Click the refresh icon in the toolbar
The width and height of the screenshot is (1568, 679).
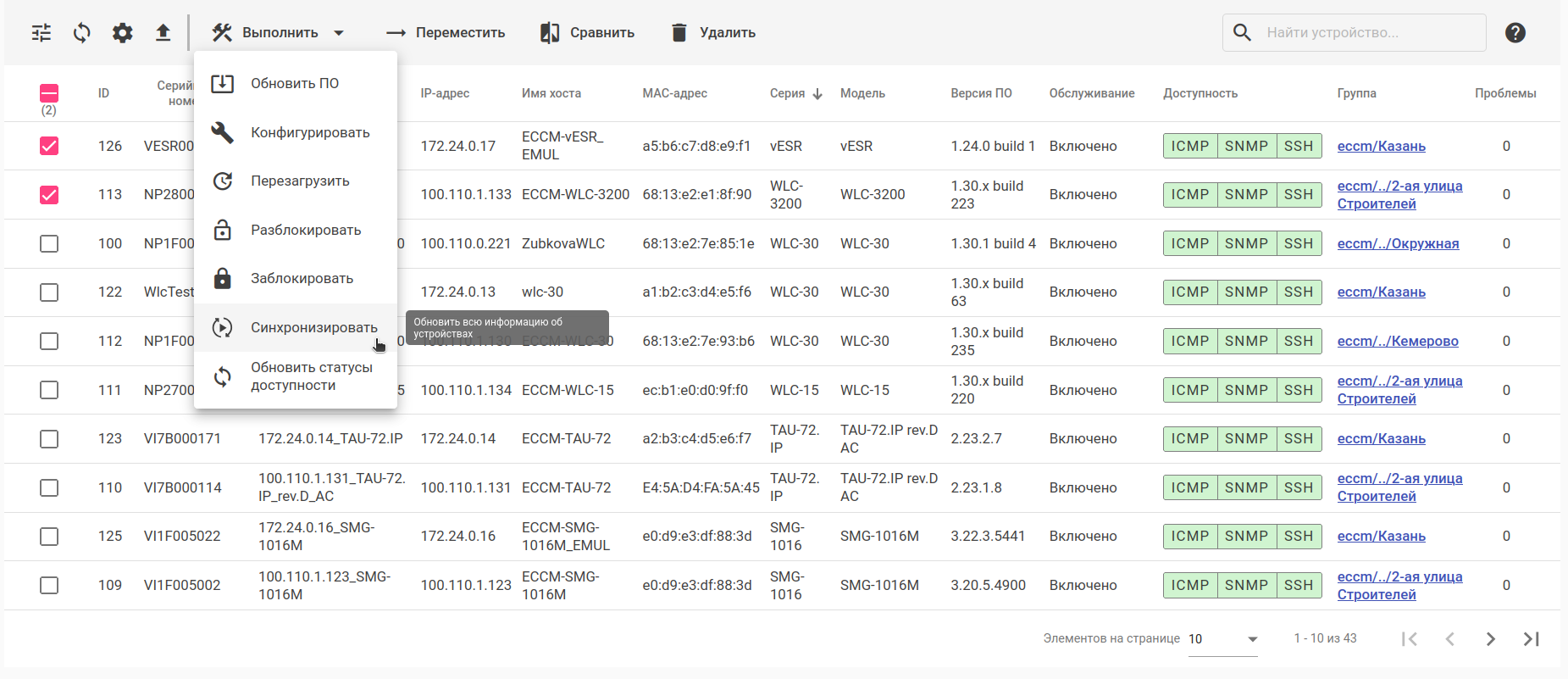pyautogui.click(x=82, y=33)
